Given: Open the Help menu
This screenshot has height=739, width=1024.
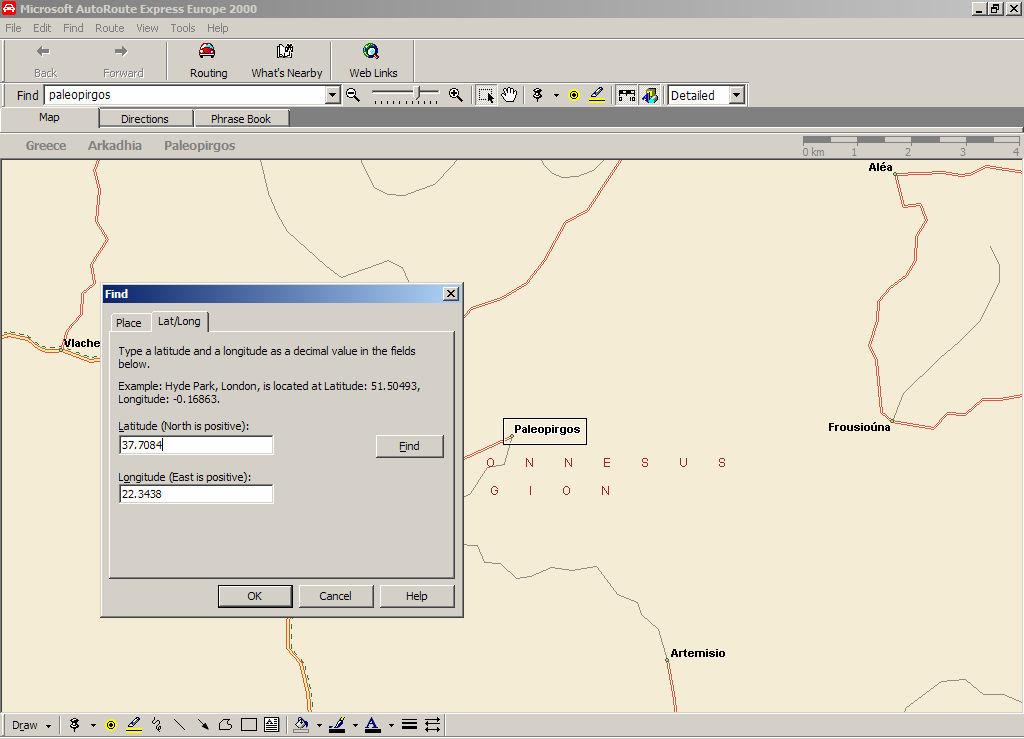Looking at the screenshot, I should 217,28.
